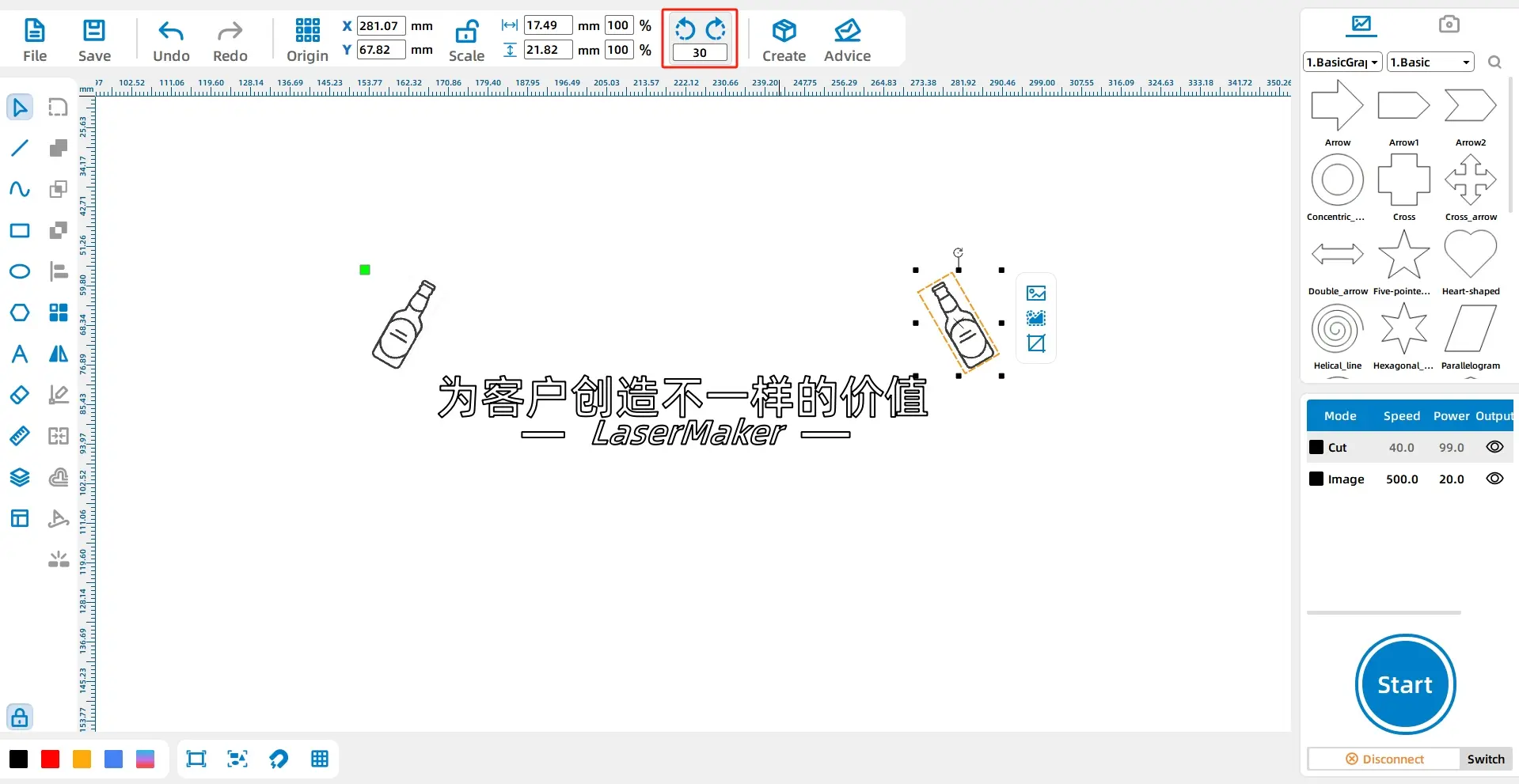Click the Start button
The width and height of the screenshot is (1519, 784).
point(1405,684)
